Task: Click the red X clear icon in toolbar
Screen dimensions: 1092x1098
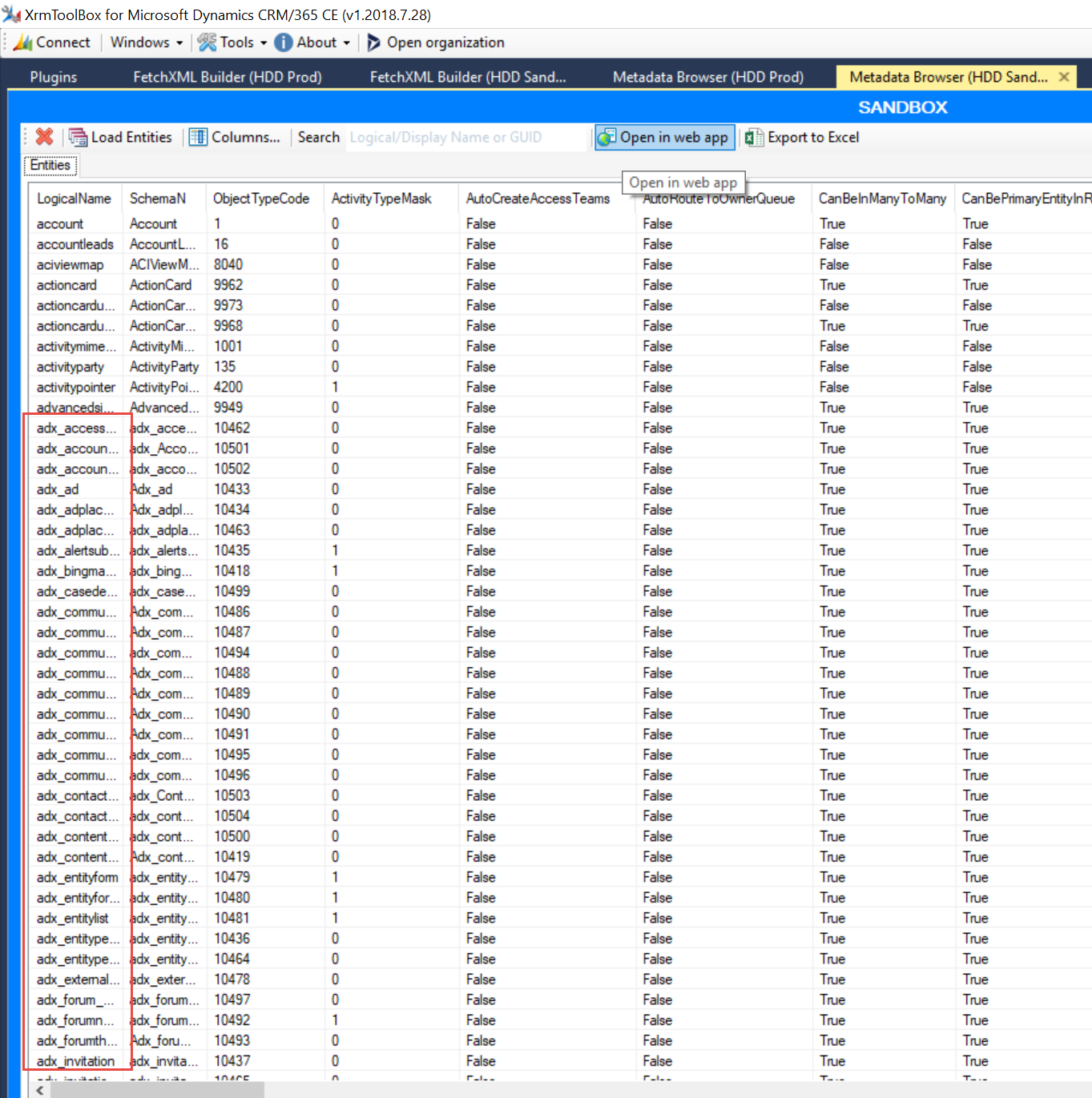Action: coord(44,137)
